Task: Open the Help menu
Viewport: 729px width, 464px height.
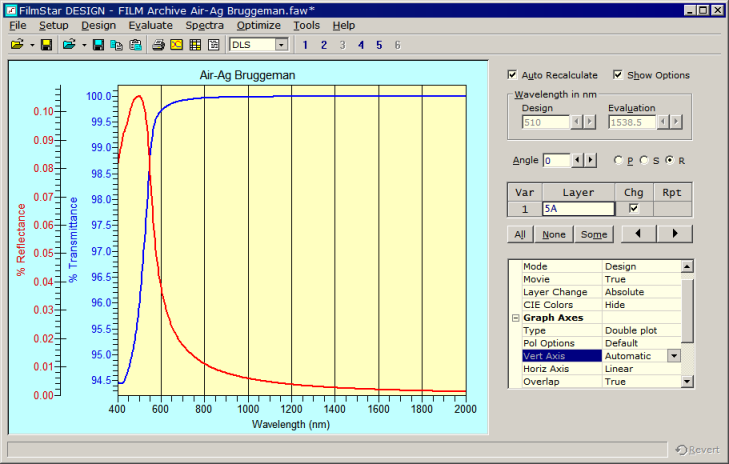Action: (x=344, y=25)
